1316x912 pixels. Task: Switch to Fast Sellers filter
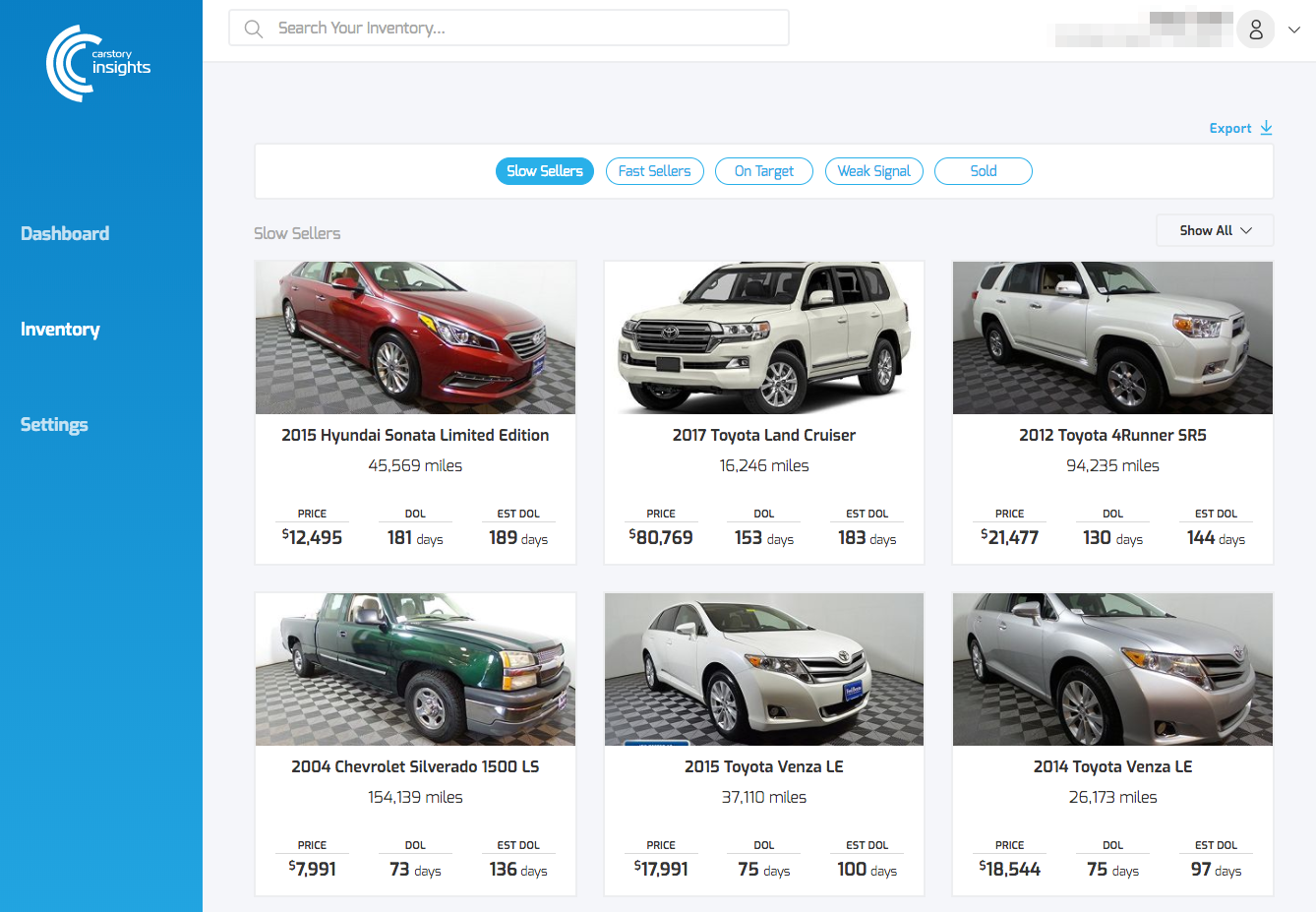click(655, 171)
